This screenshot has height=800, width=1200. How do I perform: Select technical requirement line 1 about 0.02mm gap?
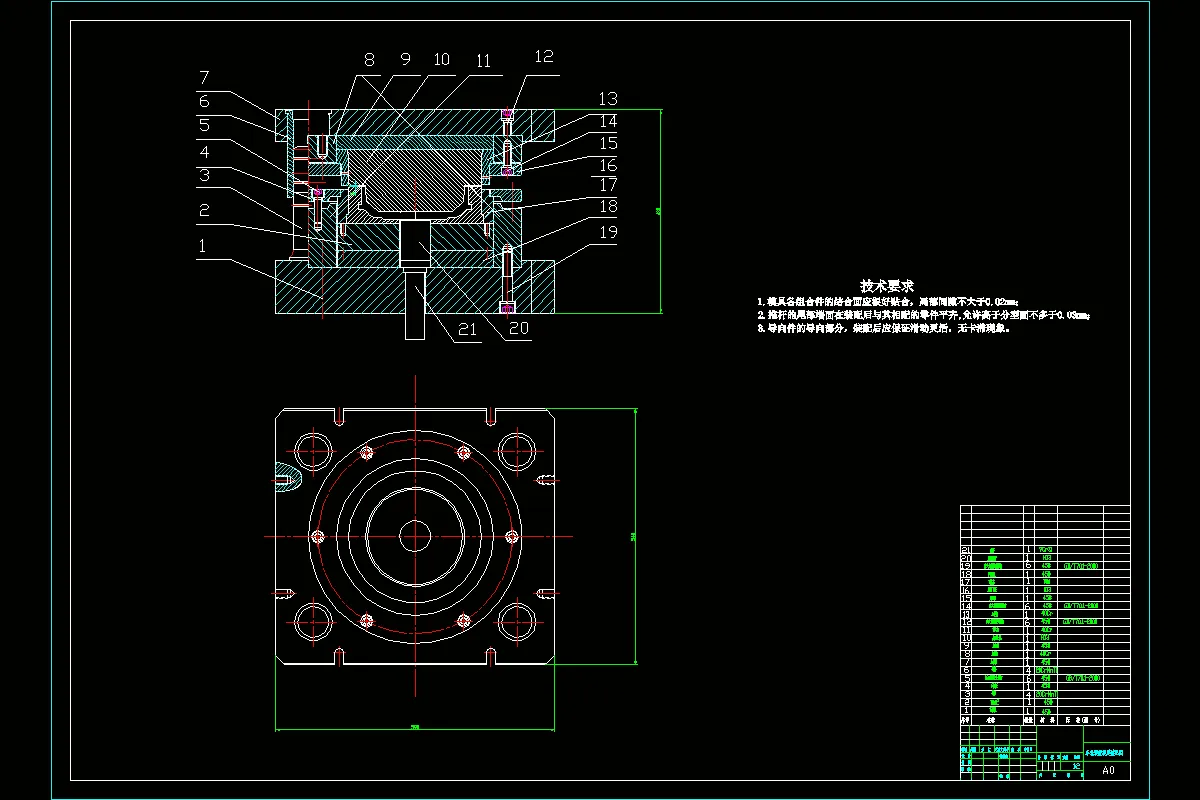coord(888,301)
